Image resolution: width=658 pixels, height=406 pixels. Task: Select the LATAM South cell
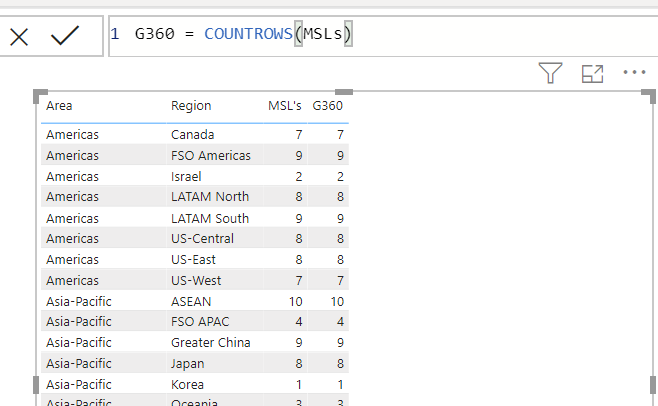[210, 218]
